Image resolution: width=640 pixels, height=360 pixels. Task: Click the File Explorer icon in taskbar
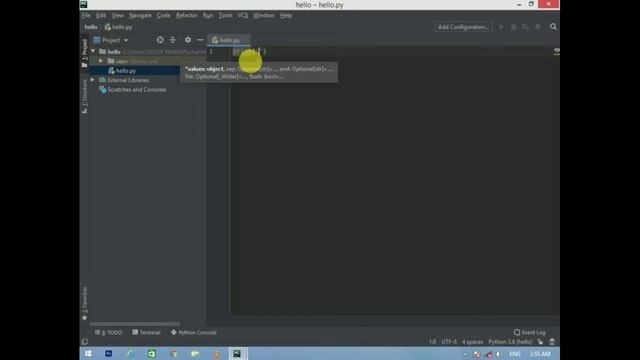[195, 353]
